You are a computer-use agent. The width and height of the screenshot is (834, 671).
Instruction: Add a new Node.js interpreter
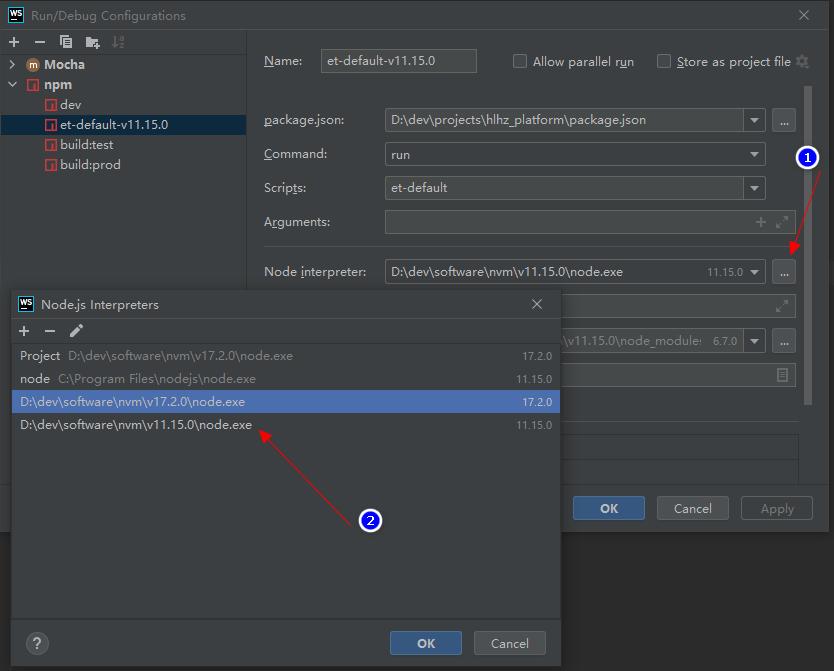24,331
